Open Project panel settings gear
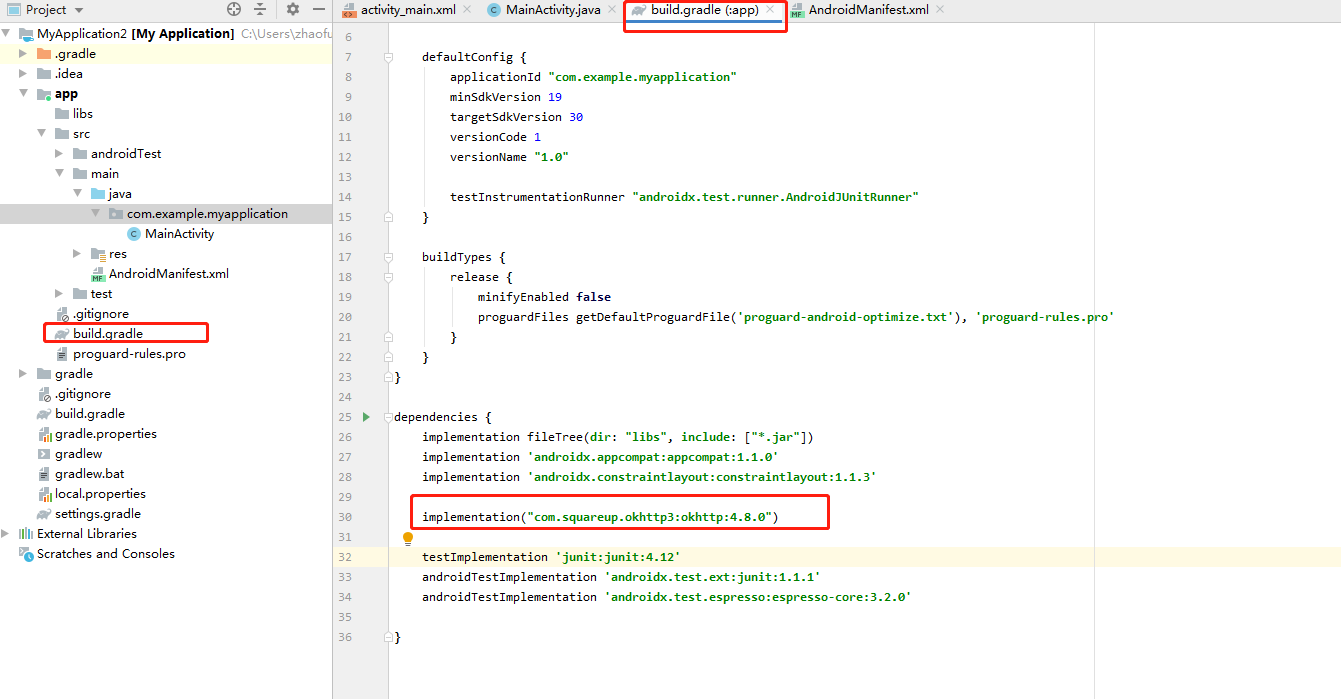 pyautogui.click(x=293, y=10)
